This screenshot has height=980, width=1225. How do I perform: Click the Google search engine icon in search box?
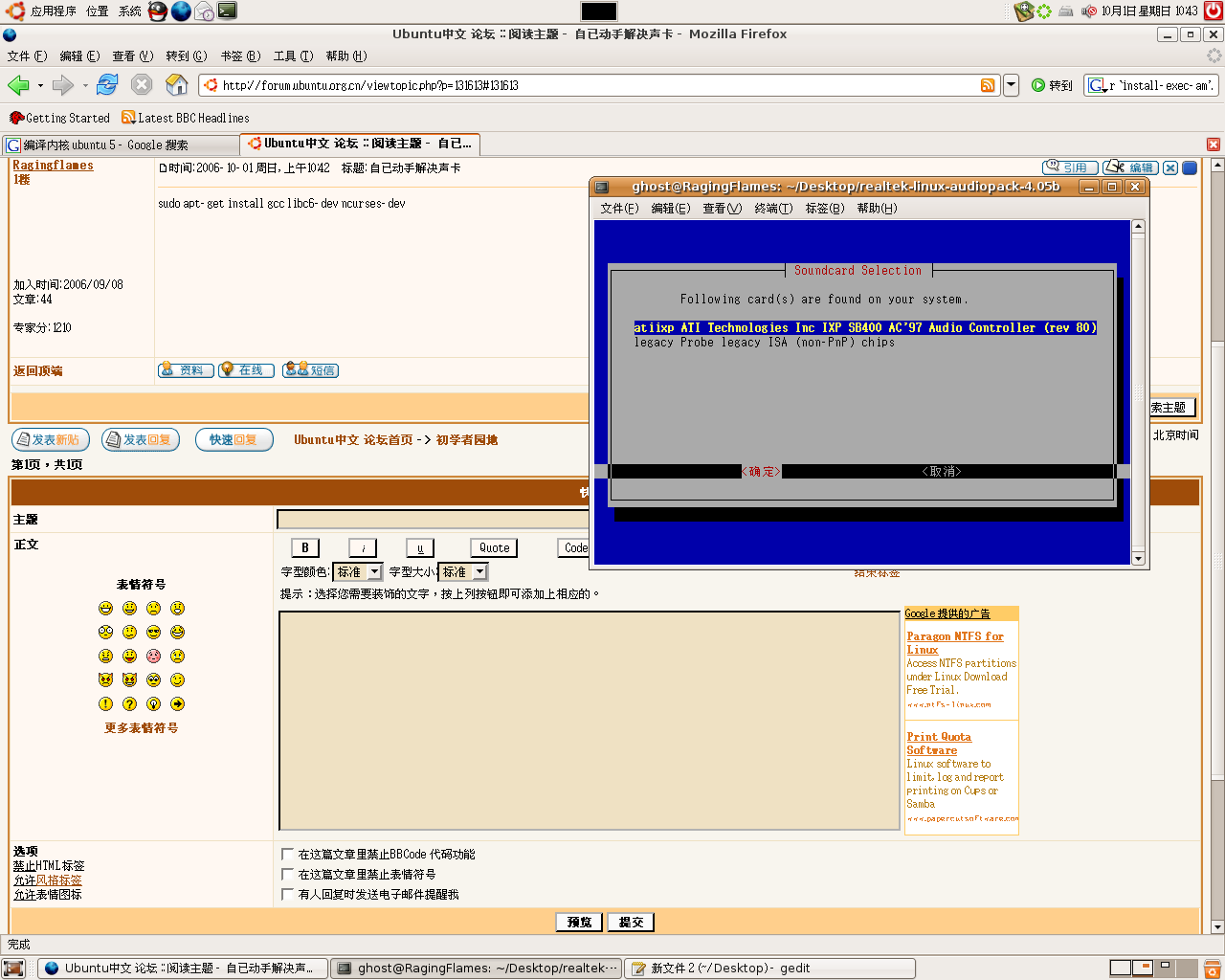[1097, 85]
